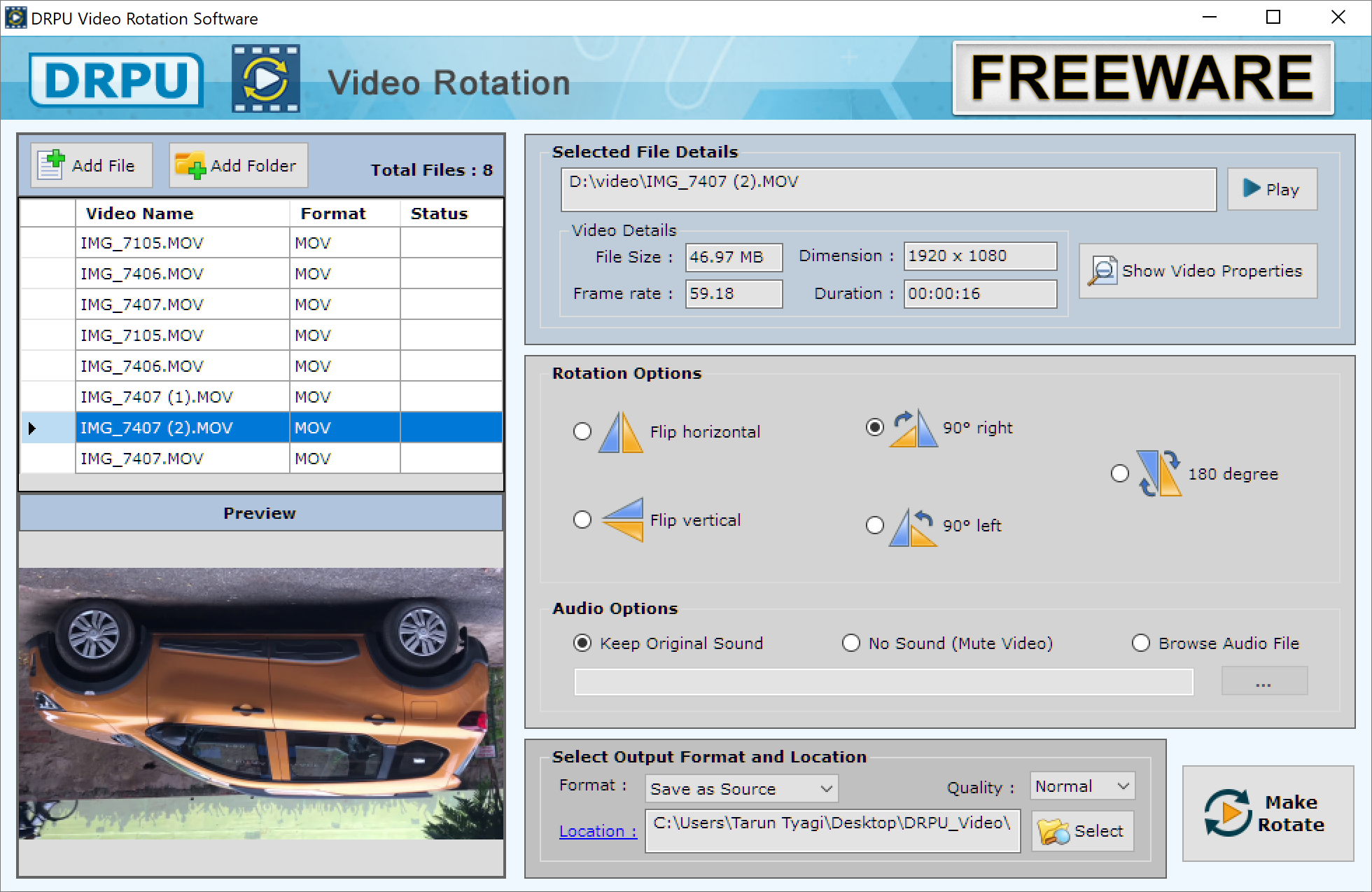The image size is (1372, 892).
Task: Click the Status column header
Action: click(439, 213)
